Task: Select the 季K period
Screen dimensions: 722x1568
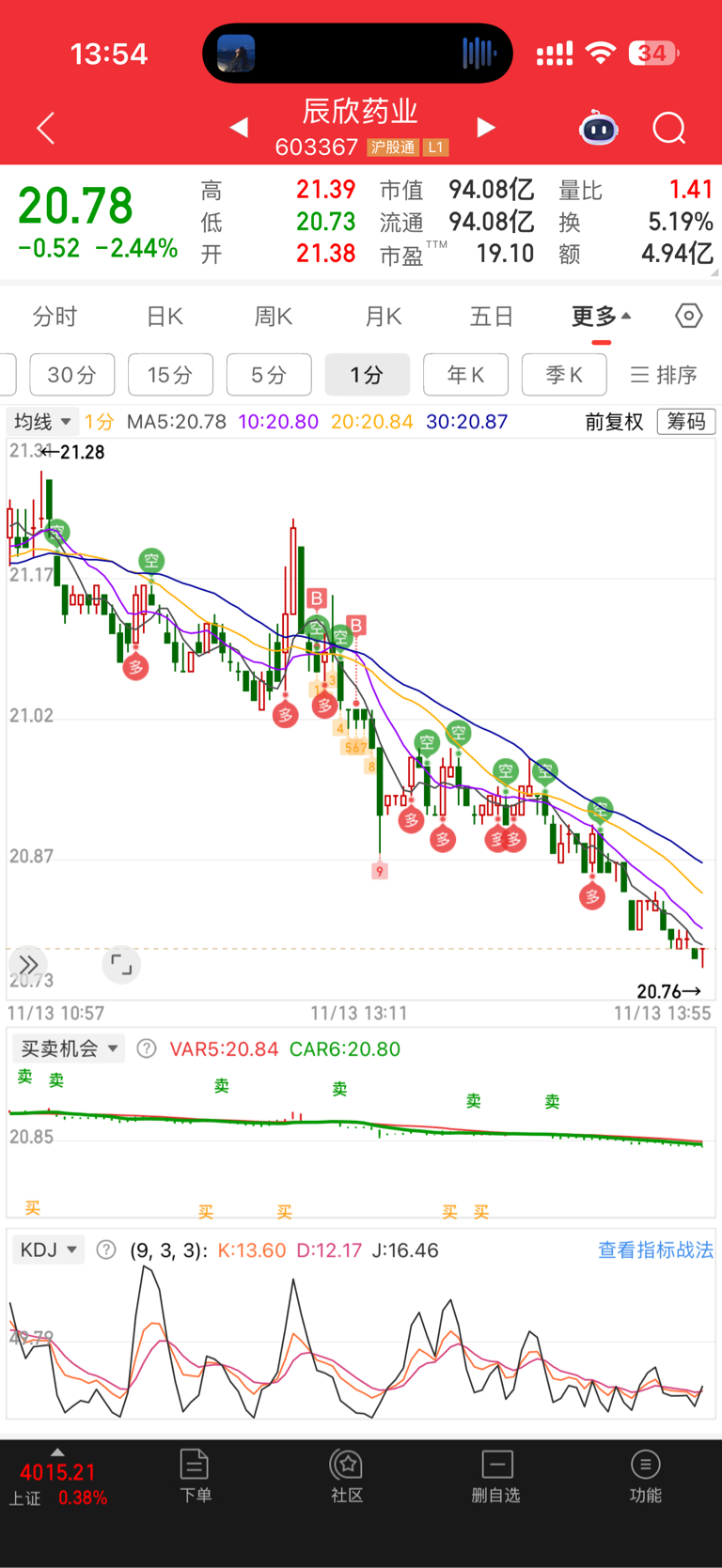Action: pyautogui.click(x=564, y=375)
